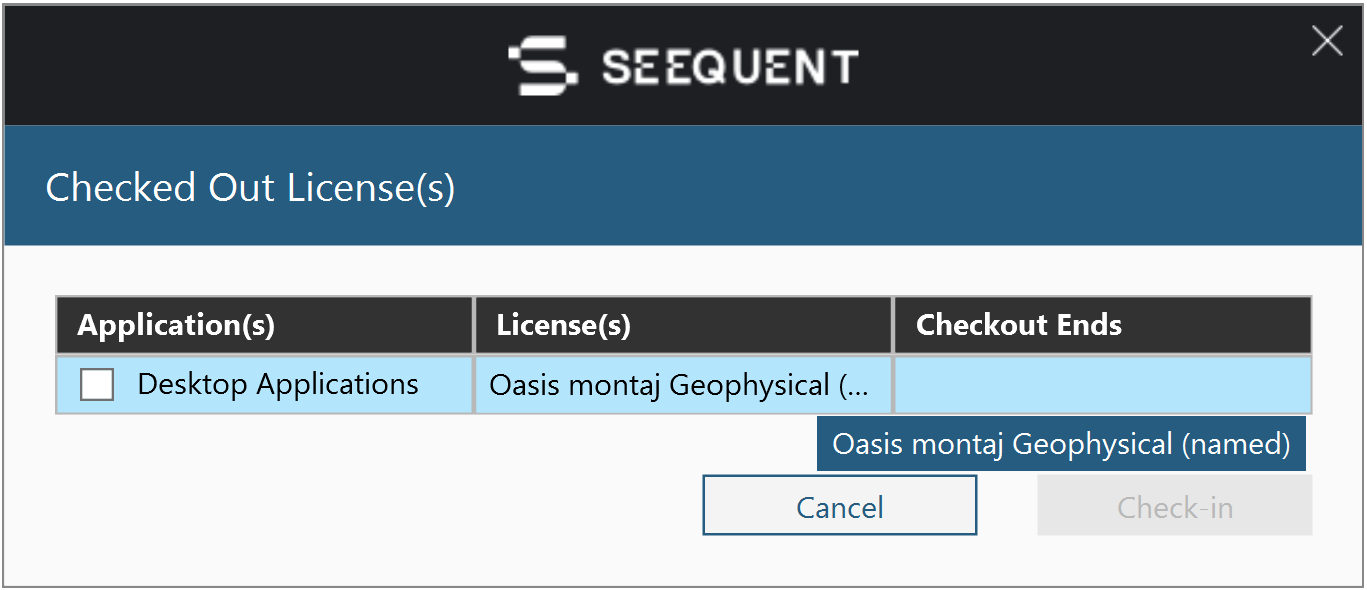Click the Oasis montaj Geophysical (named) tooltip
This screenshot has width=1367, height=590.
point(1061,444)
